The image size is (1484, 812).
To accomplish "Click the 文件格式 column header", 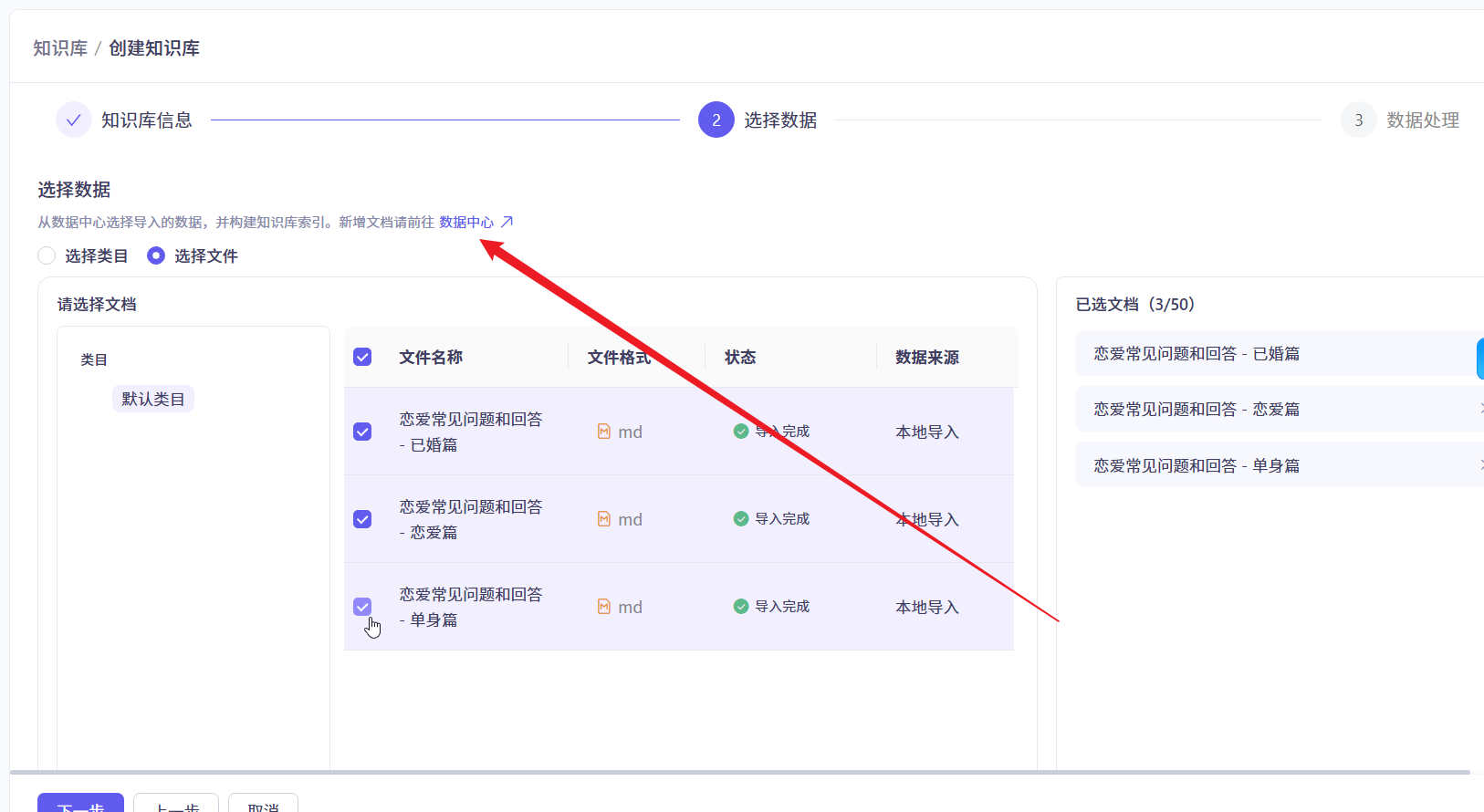I will [x=620, y=357].
